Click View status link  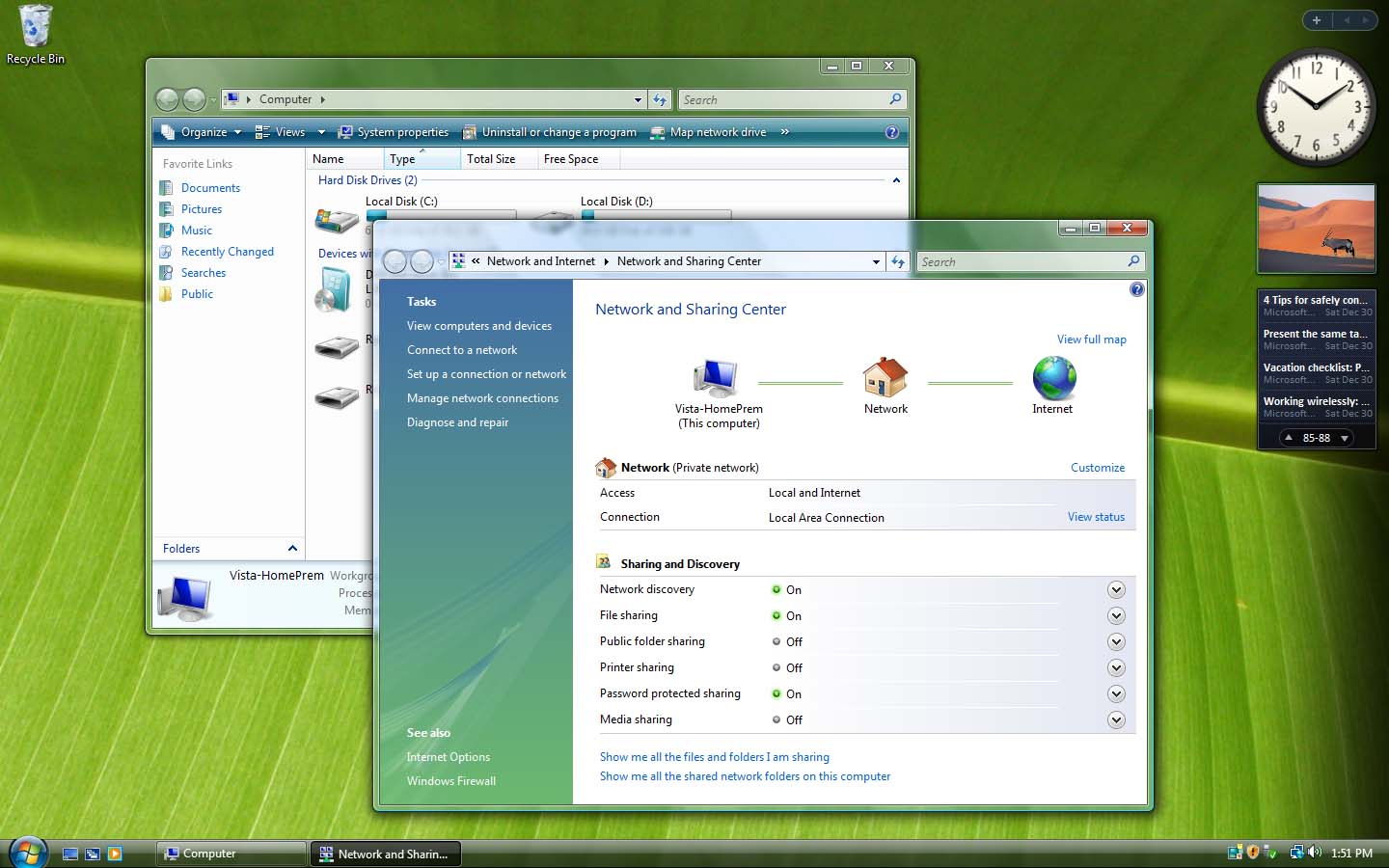1096,517
